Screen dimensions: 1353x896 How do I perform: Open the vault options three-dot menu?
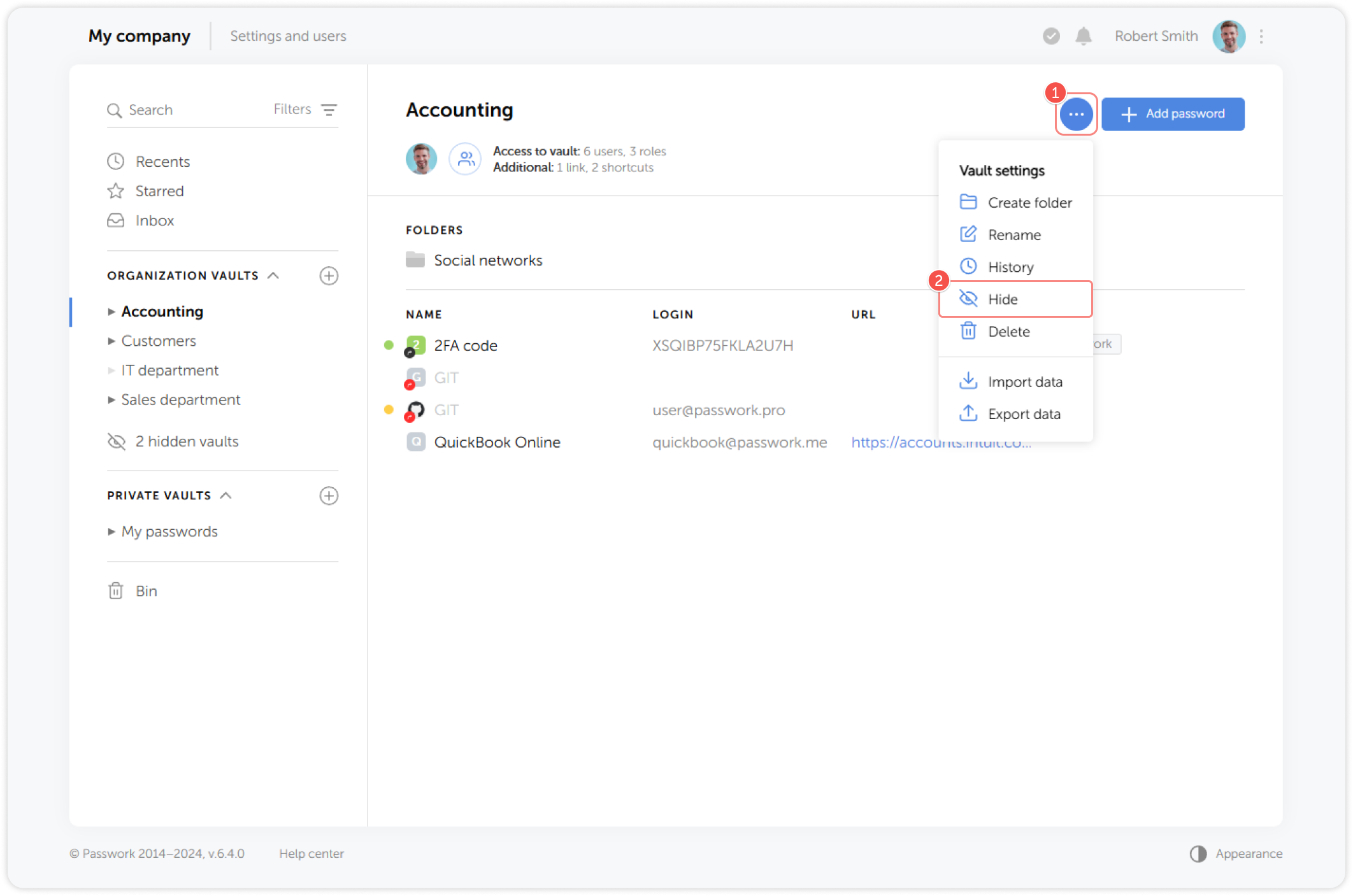coord(1076,114)
